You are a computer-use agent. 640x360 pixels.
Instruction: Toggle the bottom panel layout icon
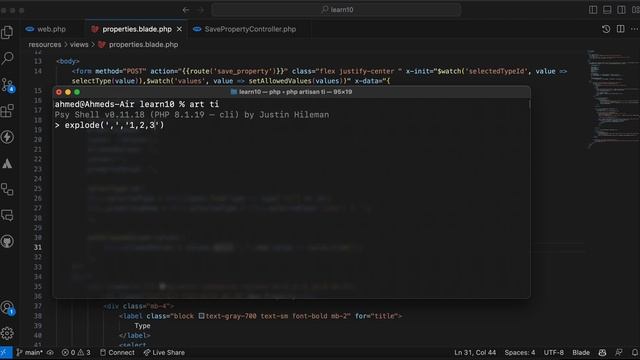[607, 10]
